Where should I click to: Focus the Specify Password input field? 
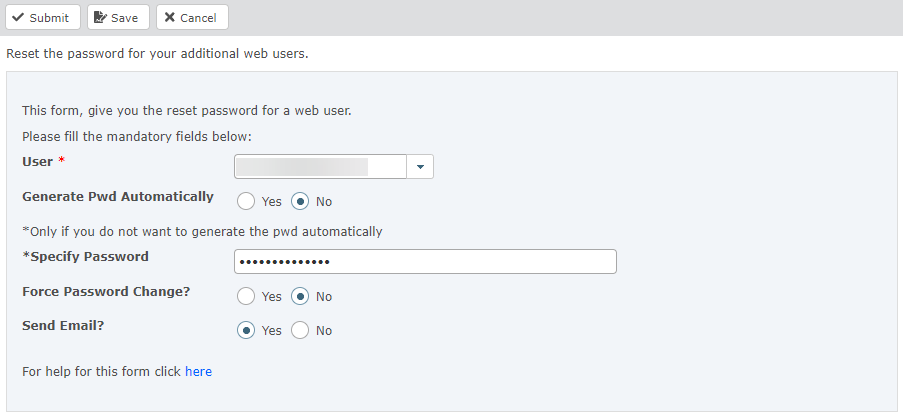tap(425, 262)
